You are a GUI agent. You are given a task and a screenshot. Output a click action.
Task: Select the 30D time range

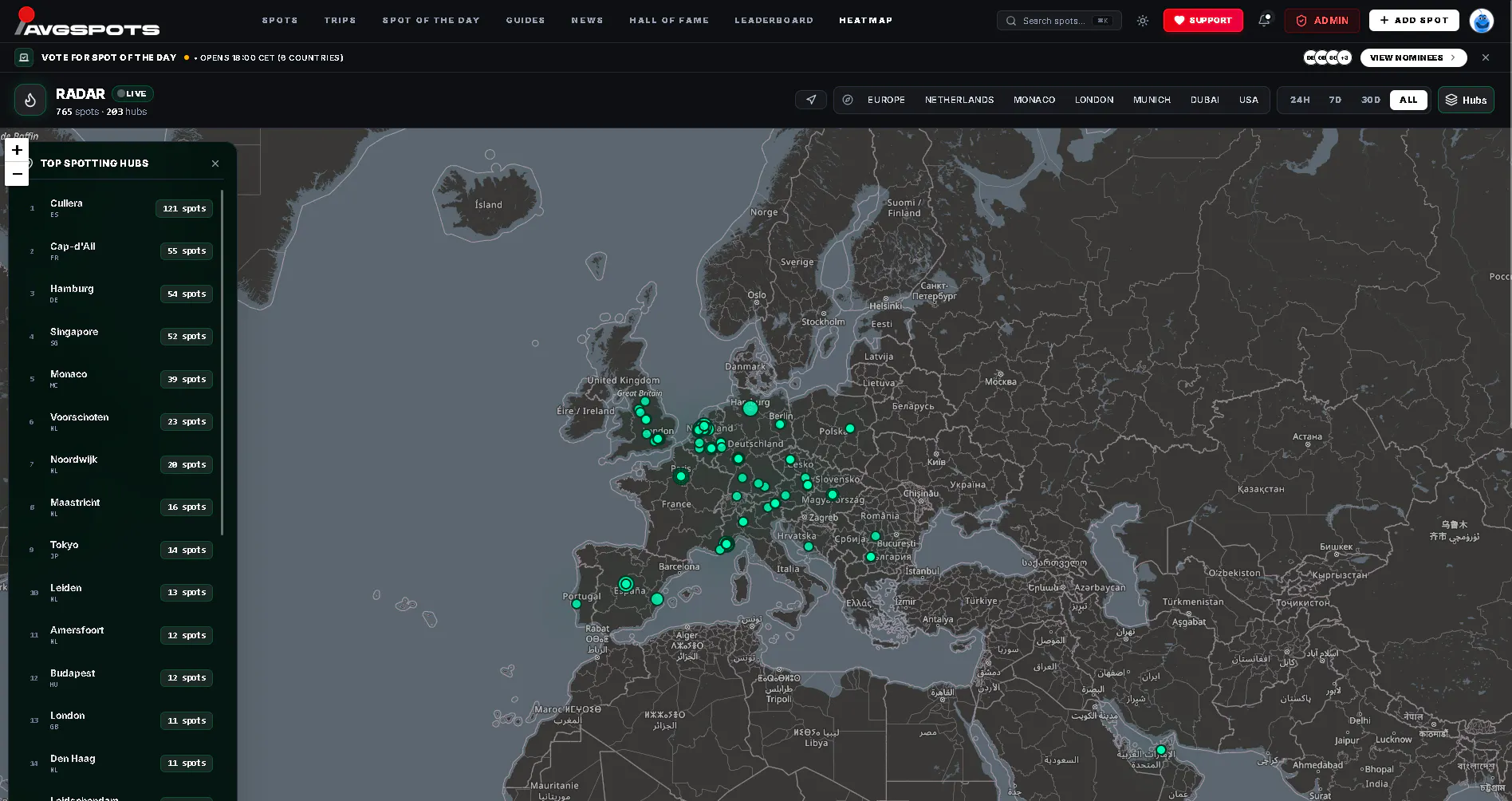tap(1371, 100)
